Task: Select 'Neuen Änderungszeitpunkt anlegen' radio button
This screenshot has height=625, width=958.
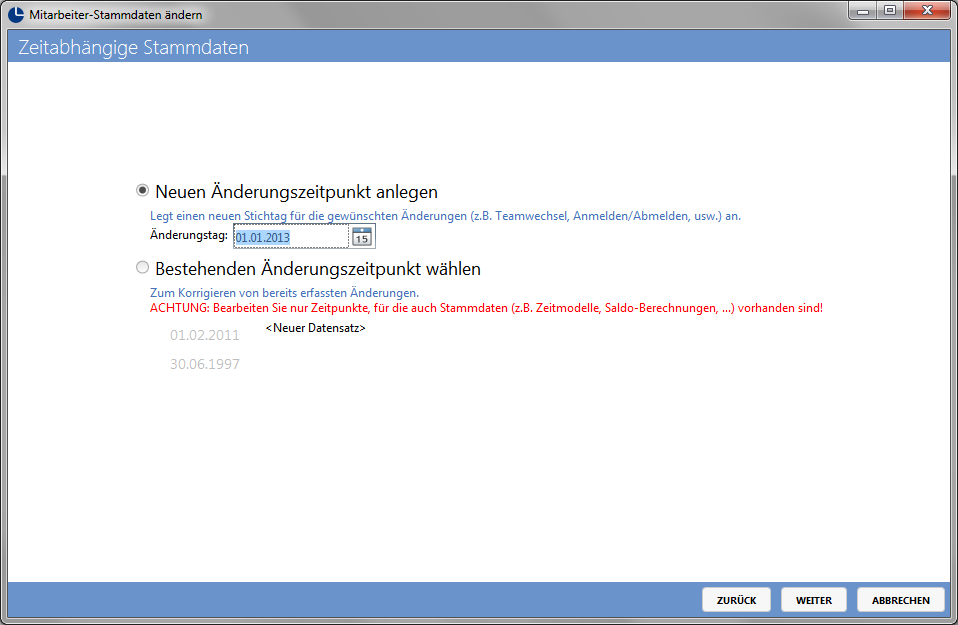Action: 142,191
